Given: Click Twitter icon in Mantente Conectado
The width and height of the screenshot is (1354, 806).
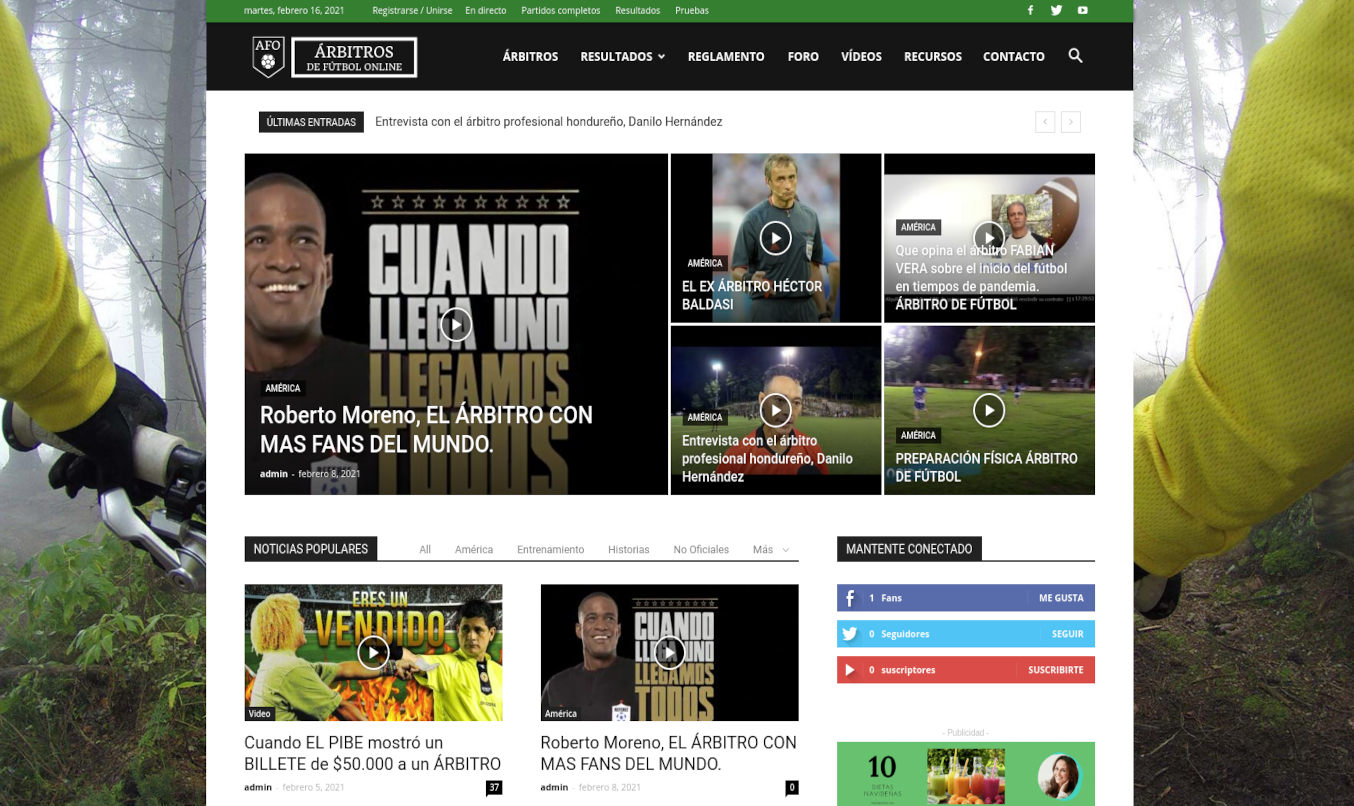Looking at the screenshot, I should (850, 634).
